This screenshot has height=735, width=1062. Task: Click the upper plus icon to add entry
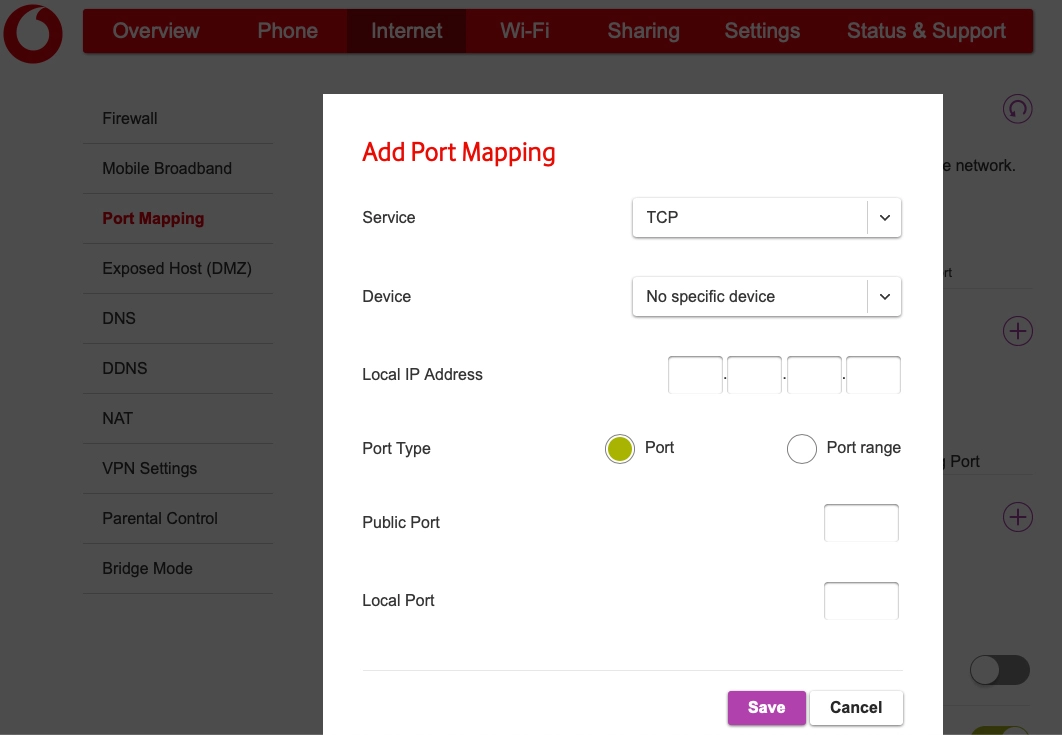click(1017, 330)
